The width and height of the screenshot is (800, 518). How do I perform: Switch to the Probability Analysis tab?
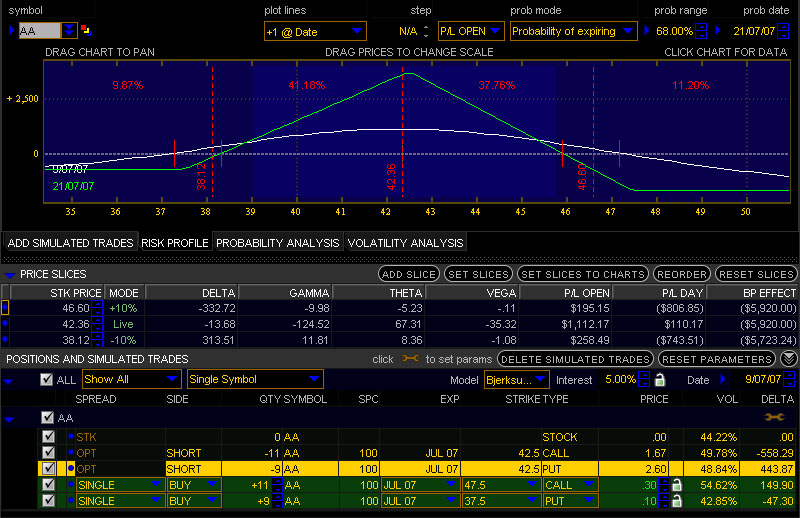[x=278, y=243]
